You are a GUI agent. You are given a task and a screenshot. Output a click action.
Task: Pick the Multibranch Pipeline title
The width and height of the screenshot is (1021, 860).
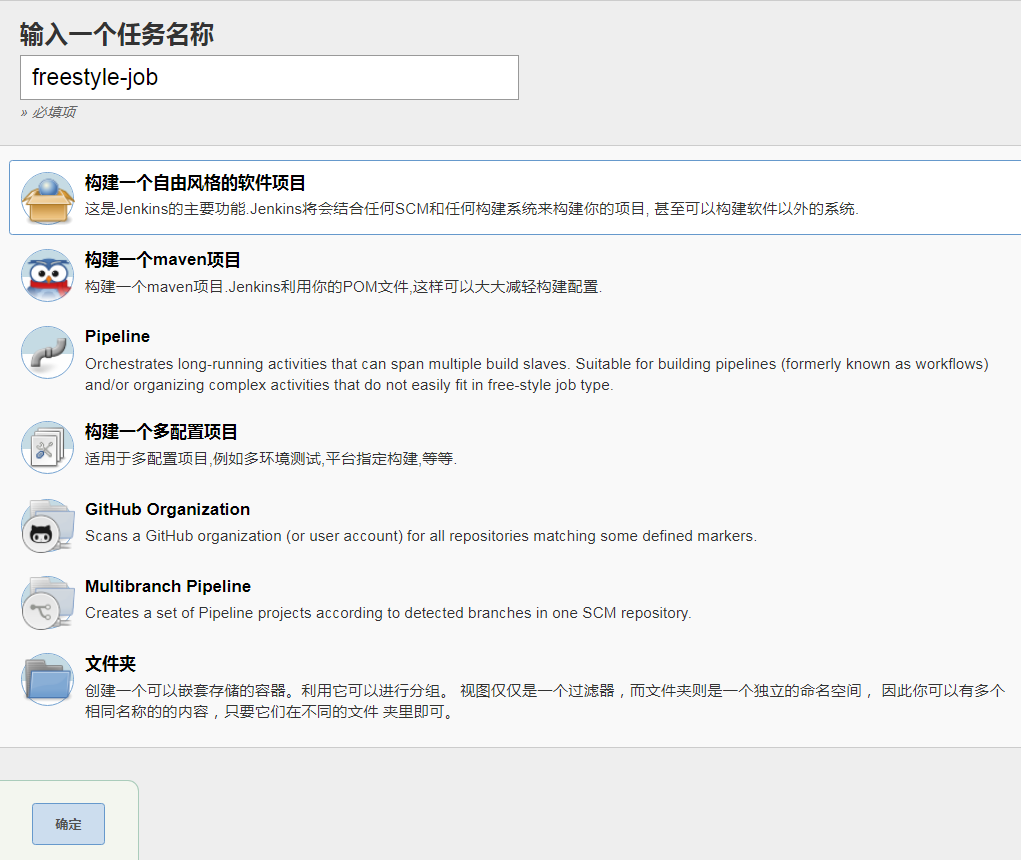coord(167,586)
